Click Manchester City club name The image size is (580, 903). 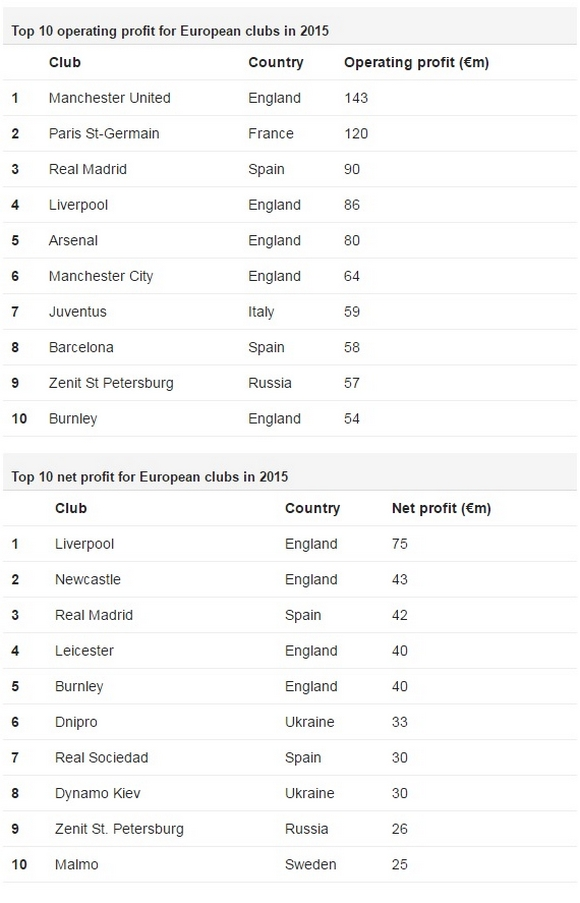(x=101, y=276)
